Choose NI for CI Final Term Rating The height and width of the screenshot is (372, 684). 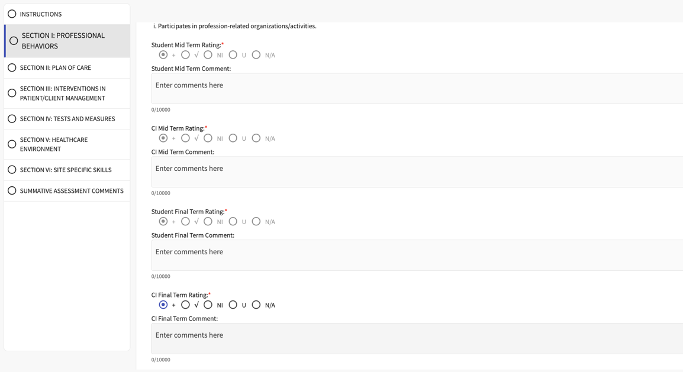(208, 304)
